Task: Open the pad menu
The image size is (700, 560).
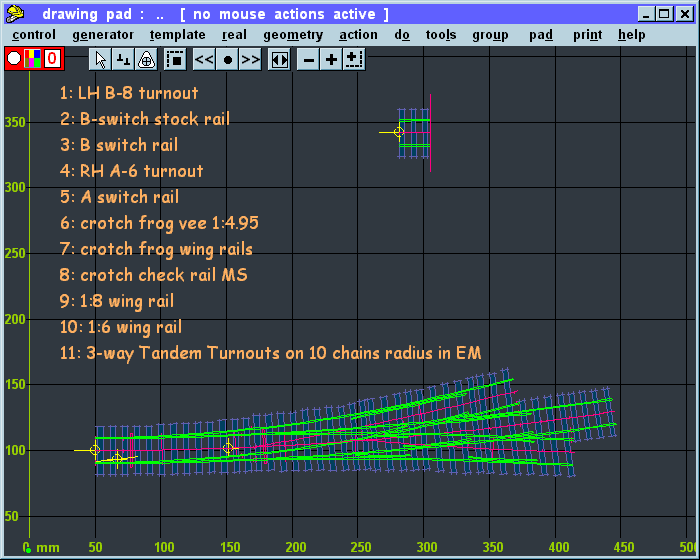Action: 541,35
